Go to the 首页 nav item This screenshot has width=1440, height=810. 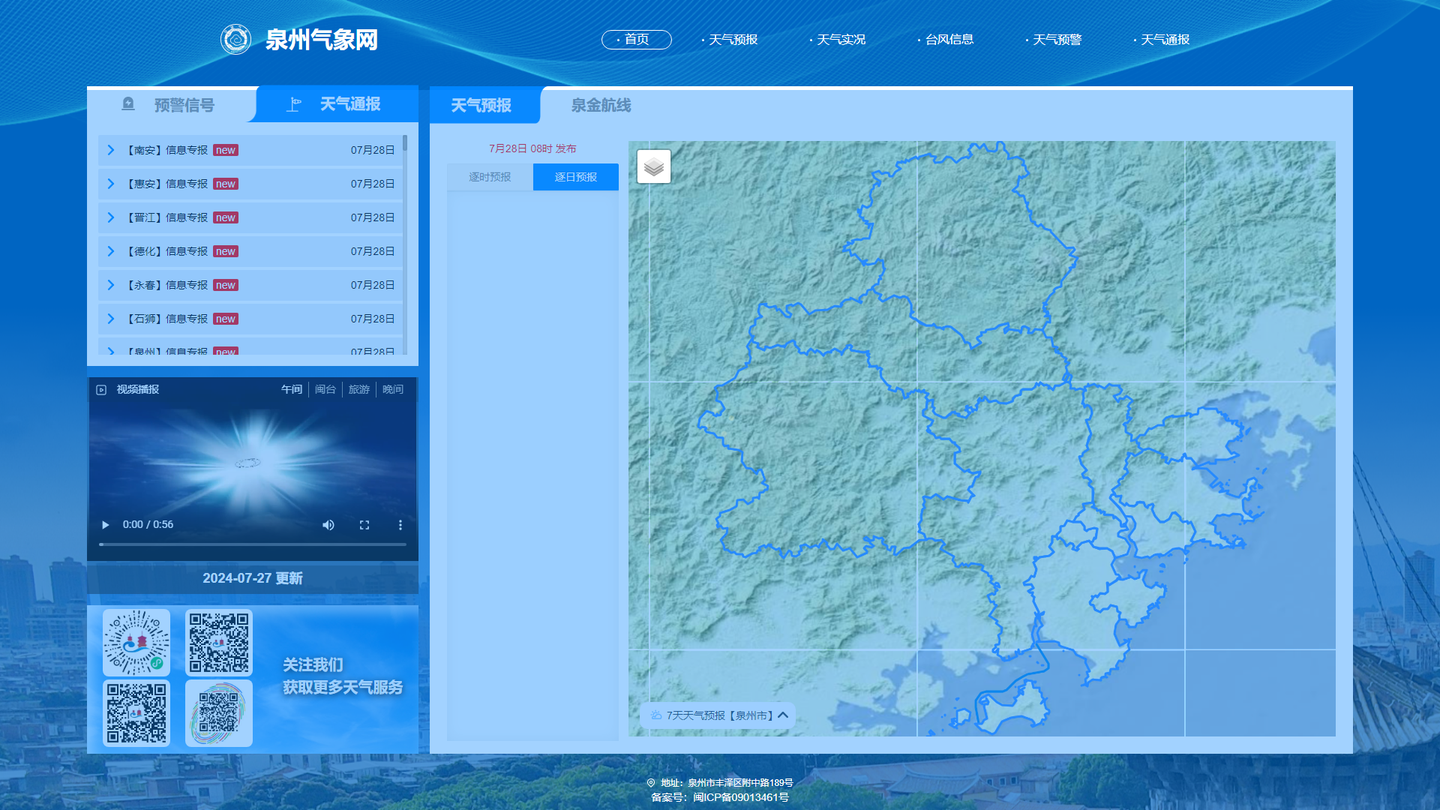636,40
